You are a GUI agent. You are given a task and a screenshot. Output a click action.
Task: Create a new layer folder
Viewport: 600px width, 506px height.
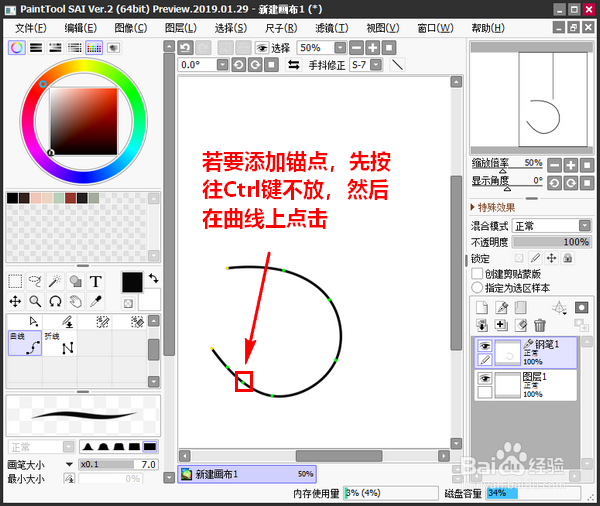coord(520,307)
